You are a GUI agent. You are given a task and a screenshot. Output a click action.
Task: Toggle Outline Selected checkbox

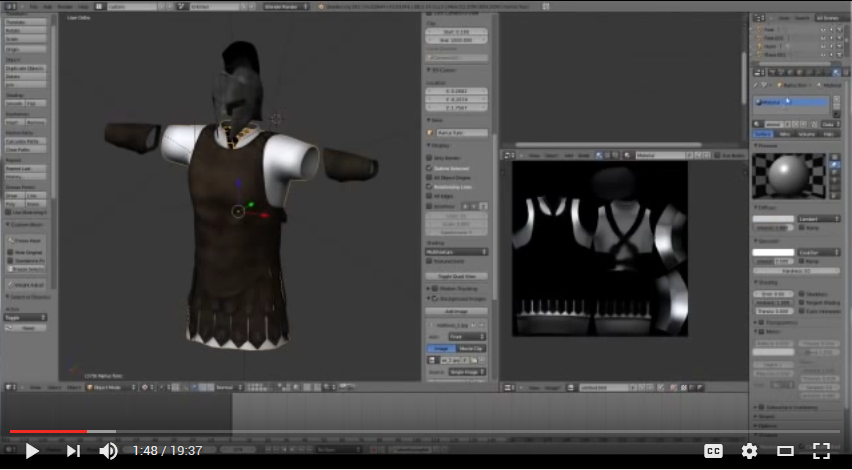[x=429, y=168]
